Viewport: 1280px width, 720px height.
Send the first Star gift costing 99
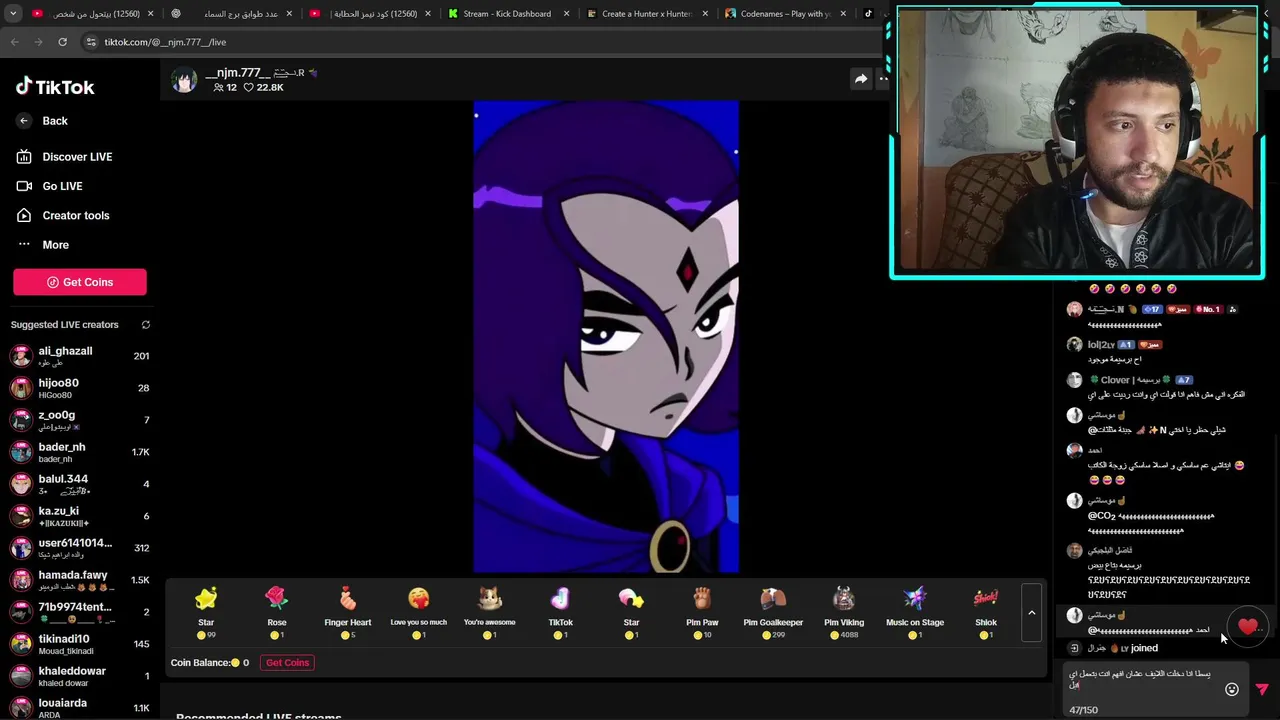(206, 611)
